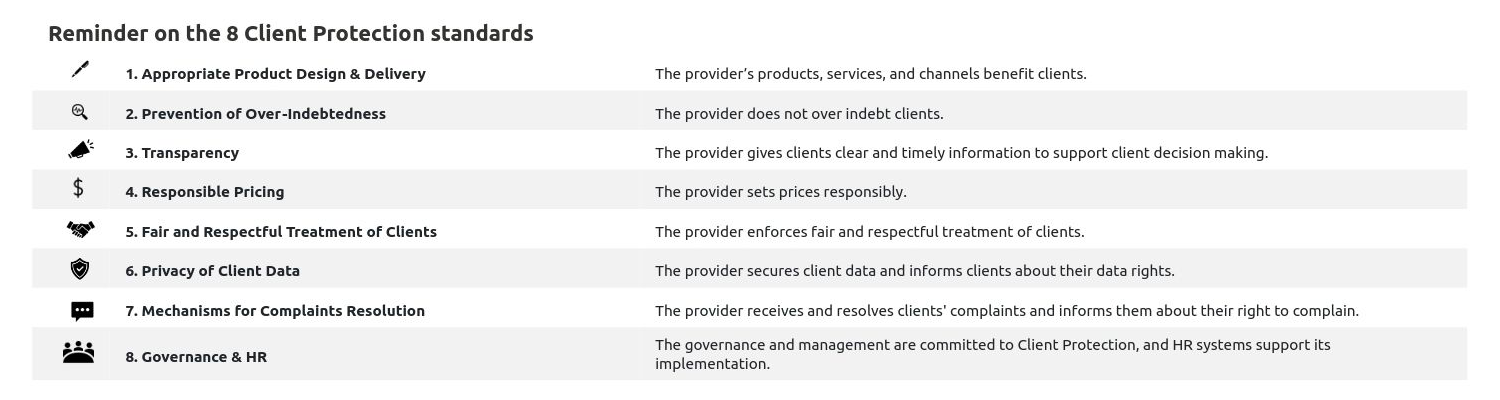
Task: Click the dollar sign Pricing icon
Action: point(79,188)
